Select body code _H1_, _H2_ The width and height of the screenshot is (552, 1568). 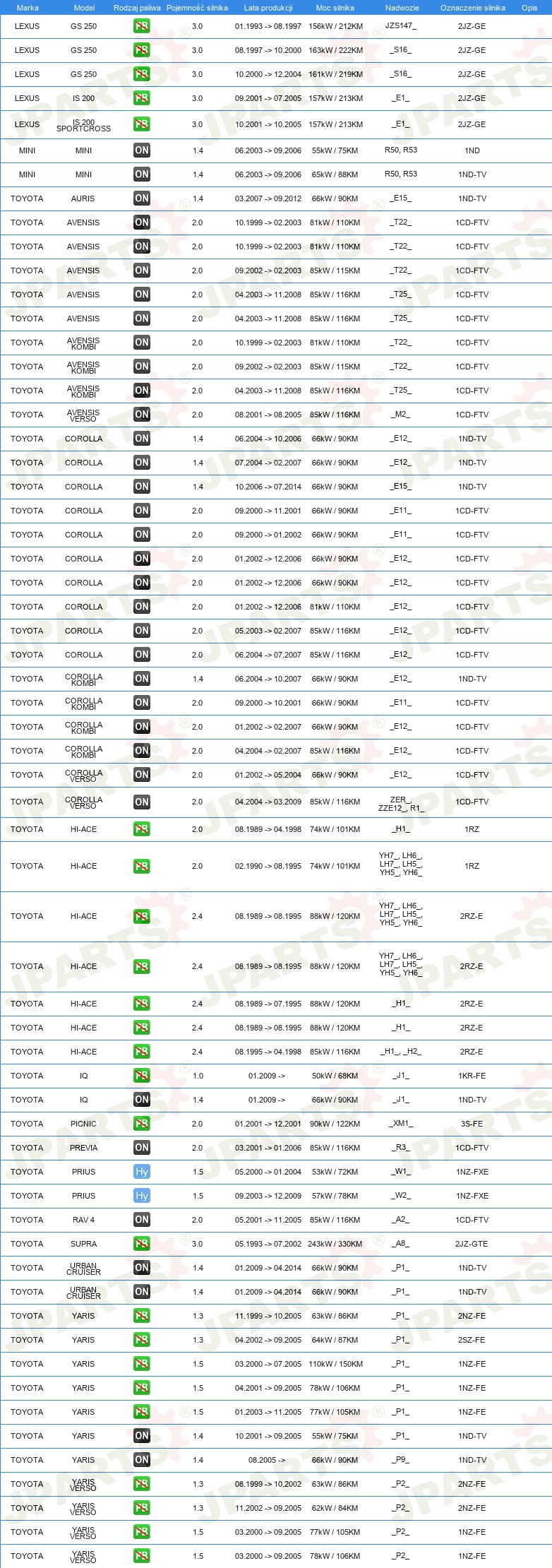click(401, 1052)
